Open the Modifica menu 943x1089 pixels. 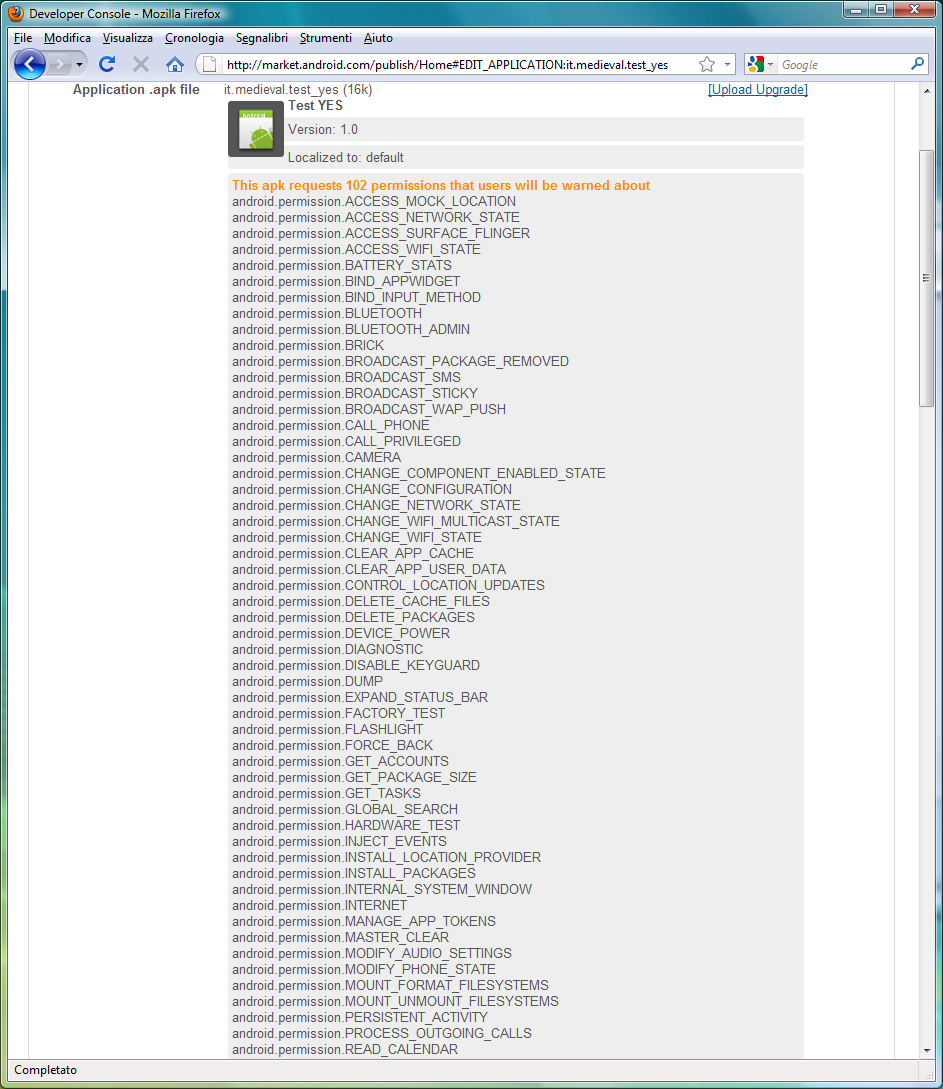click(x=67, y=38)
